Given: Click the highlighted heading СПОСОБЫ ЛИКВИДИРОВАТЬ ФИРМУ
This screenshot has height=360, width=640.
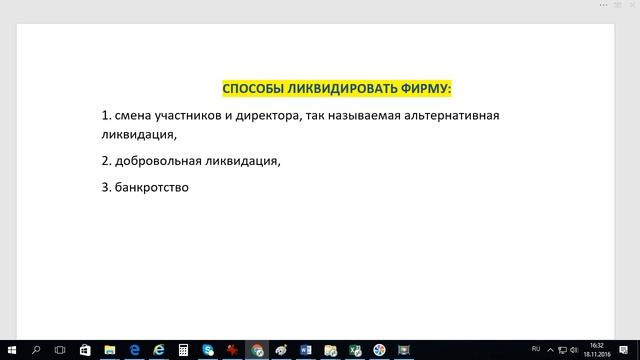Looking at the screenshot, I should tap(337, 89).
